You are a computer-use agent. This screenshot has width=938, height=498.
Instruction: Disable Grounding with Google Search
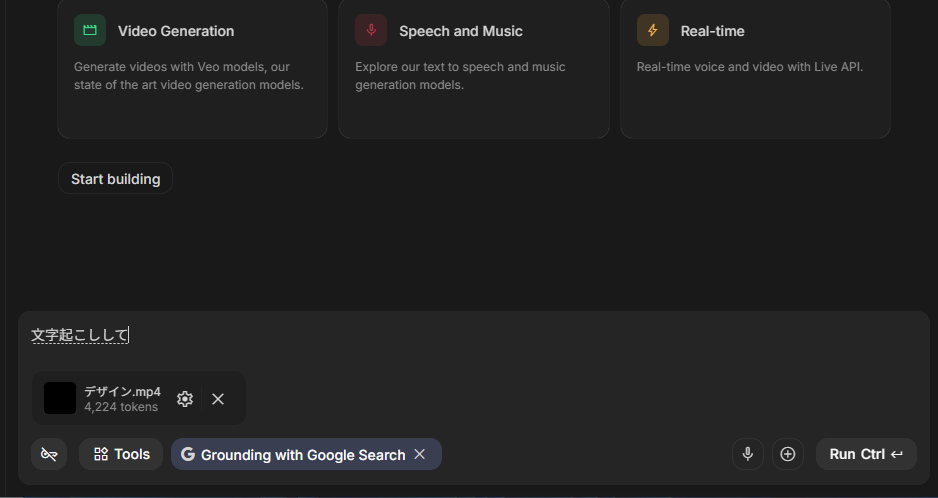(x=420, y=454)
